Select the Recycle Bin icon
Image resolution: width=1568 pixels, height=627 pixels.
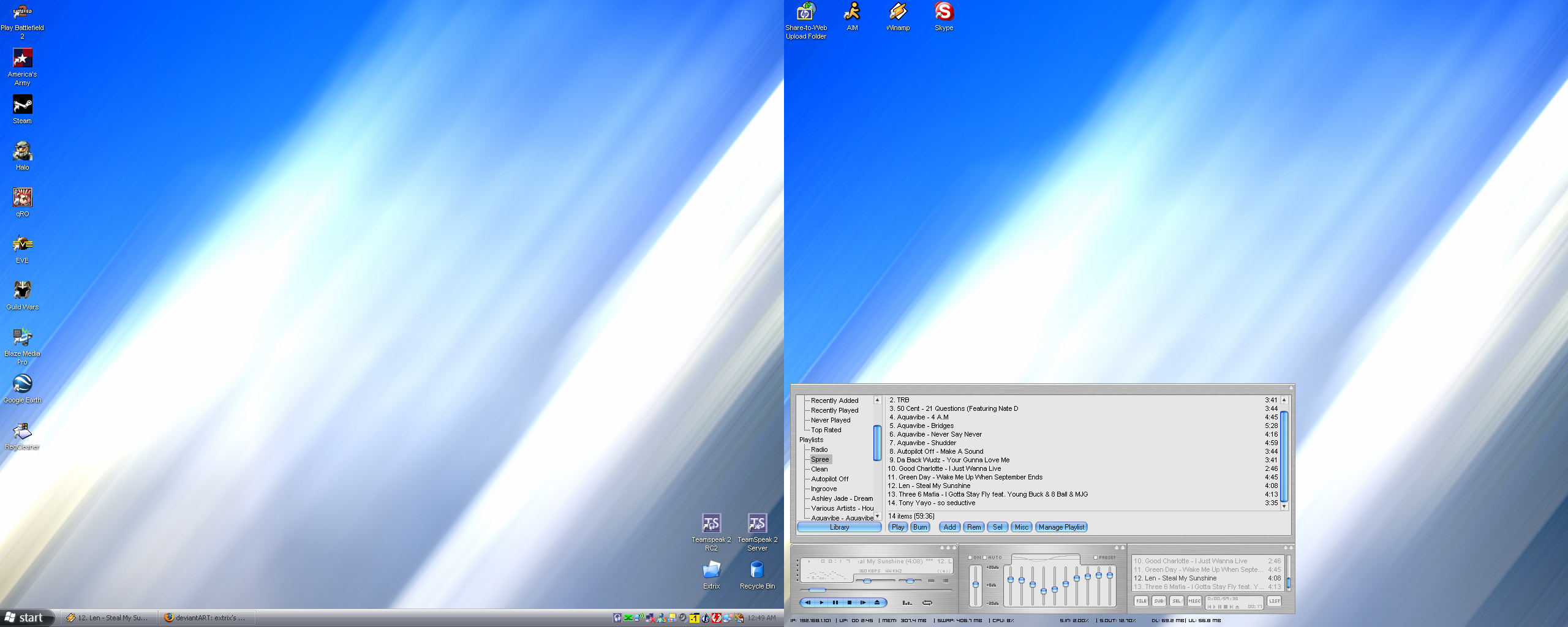click(x=757, y=576)
